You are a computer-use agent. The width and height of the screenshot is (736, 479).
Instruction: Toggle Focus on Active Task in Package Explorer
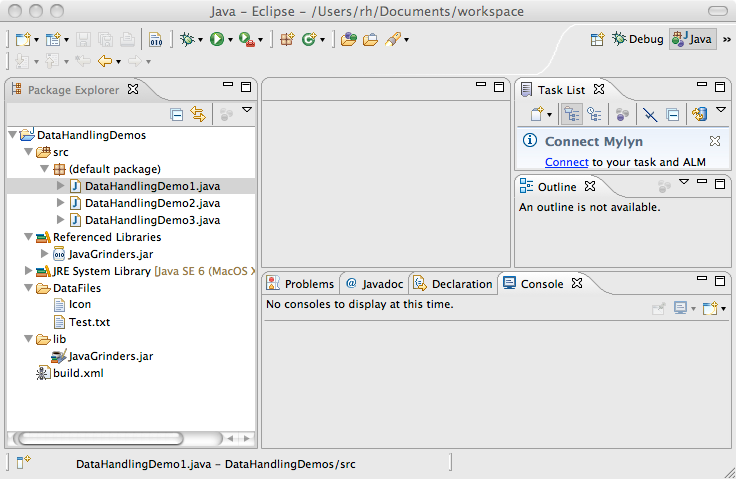(226, 114)
